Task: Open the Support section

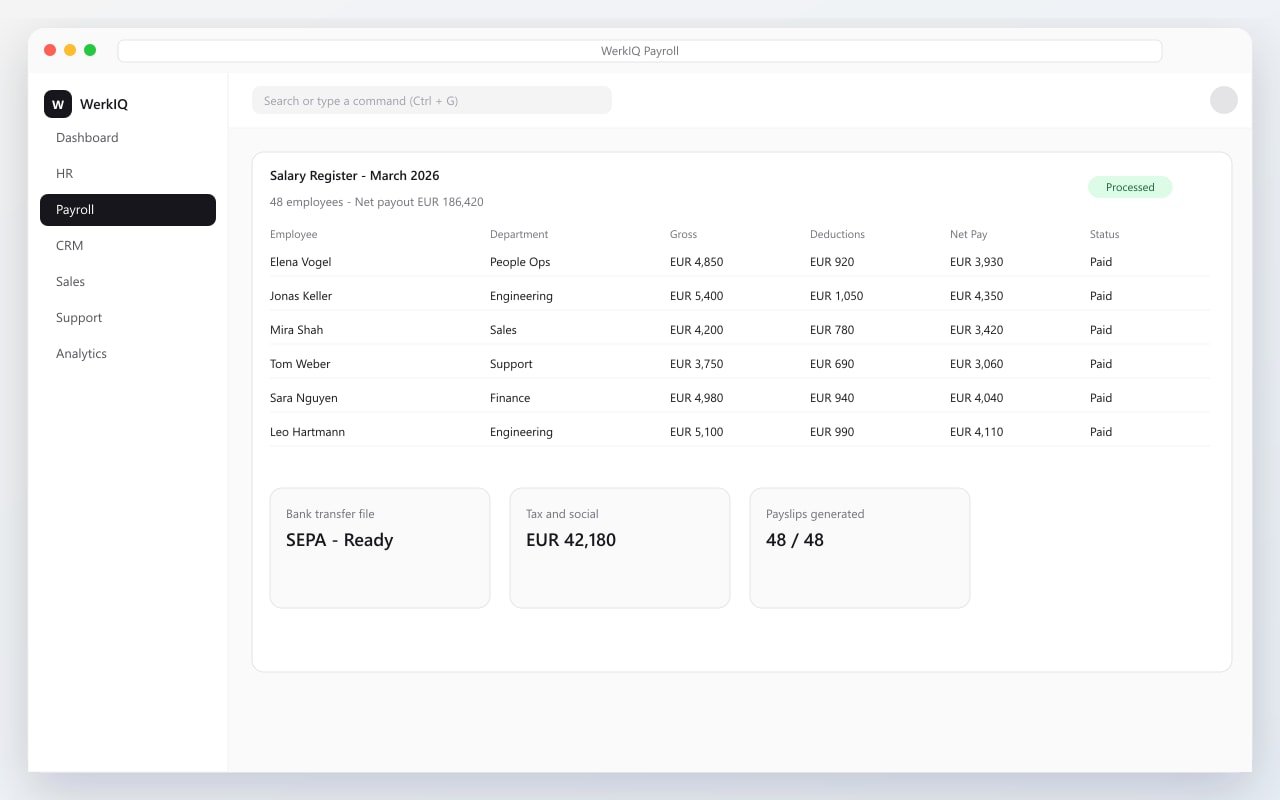Action: pos(128,318)
